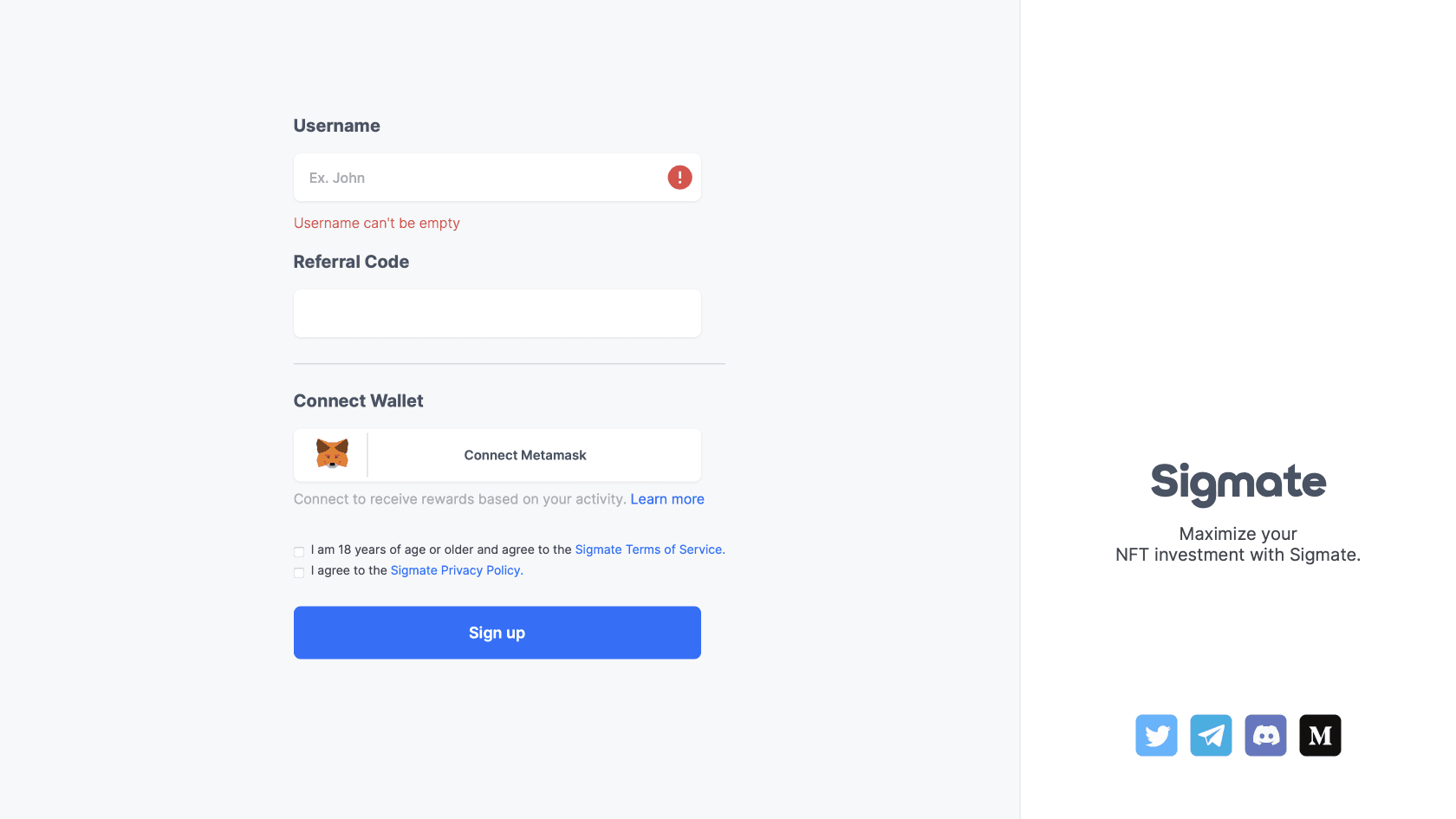
Task: Open the Telegram social icon
Action: [x=1211, y=735]
